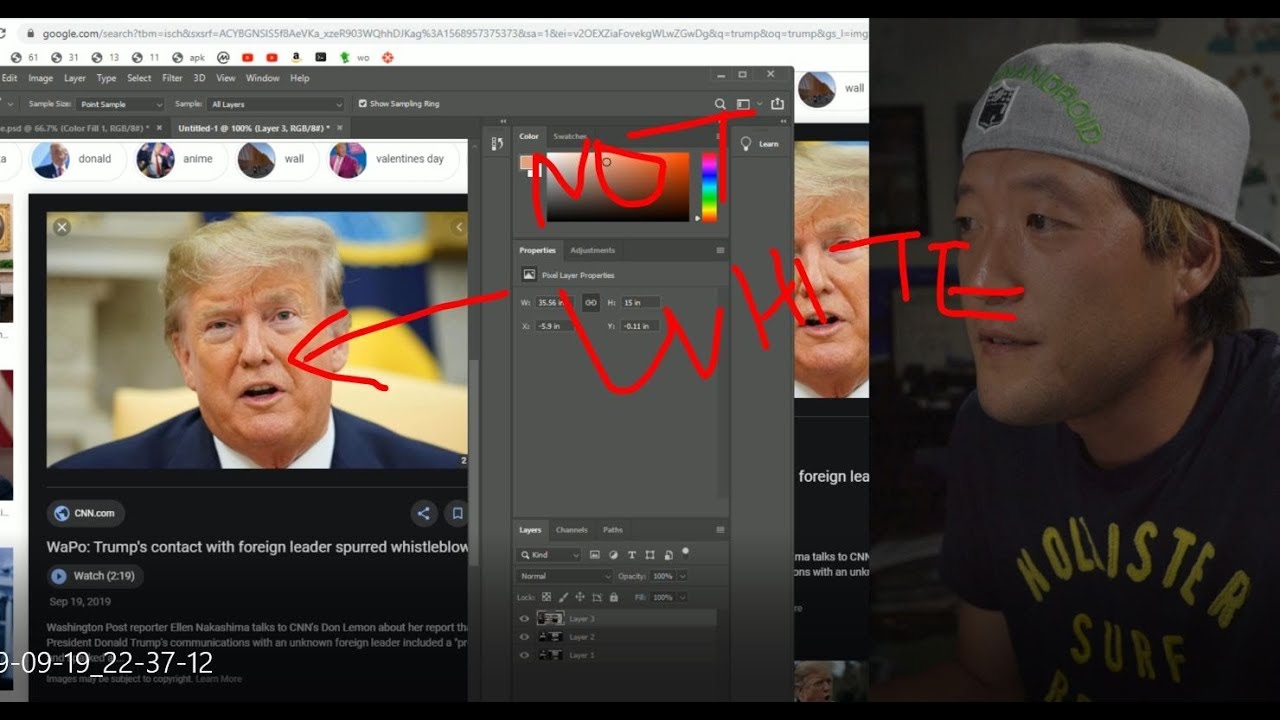Open the Layer menu
The image size is (1280, 720).
(x=75, y=78)
